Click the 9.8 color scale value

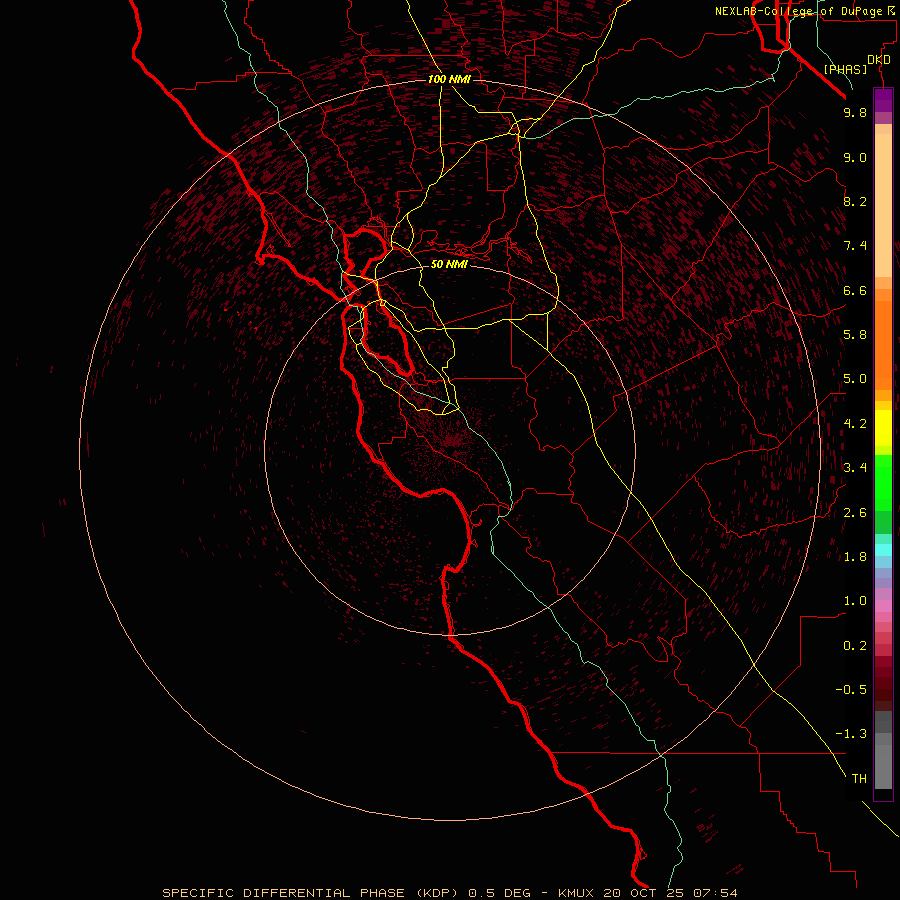click(855, 112)
